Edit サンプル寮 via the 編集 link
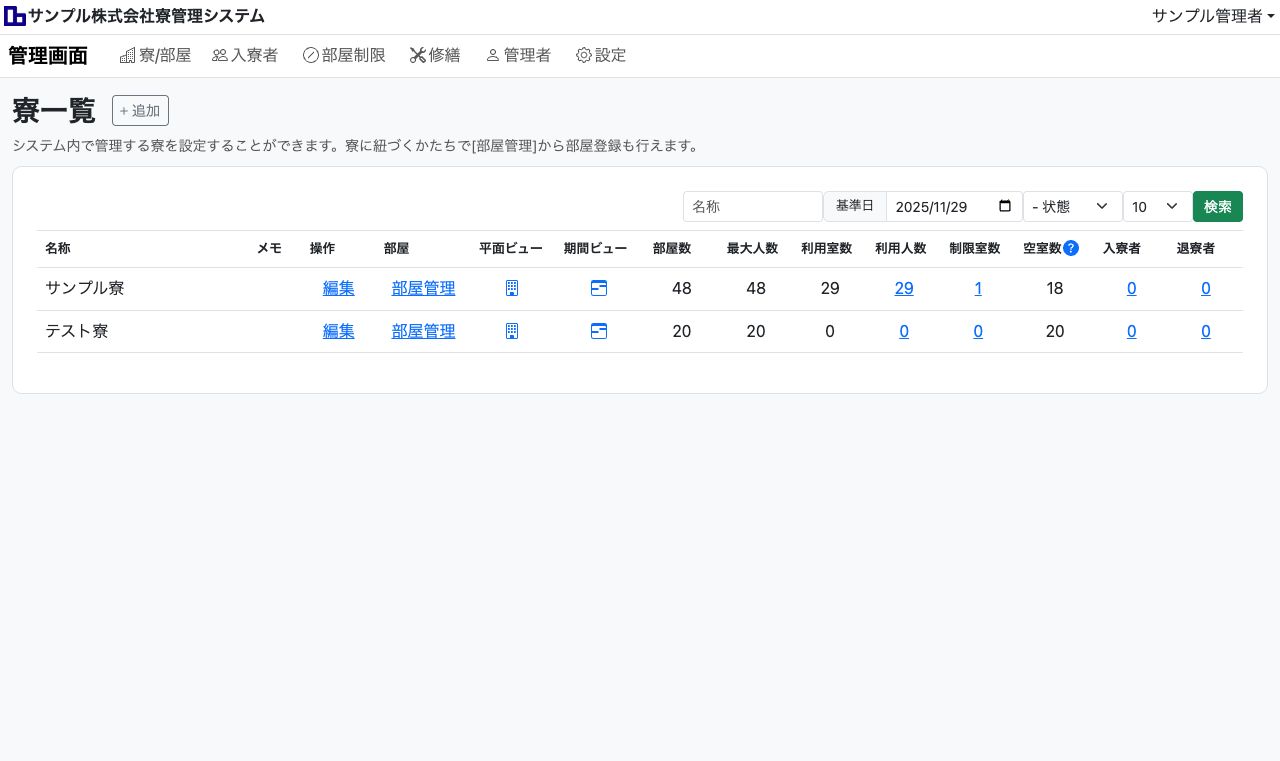This screenshot has height=761, width=1280. (338, 288)
